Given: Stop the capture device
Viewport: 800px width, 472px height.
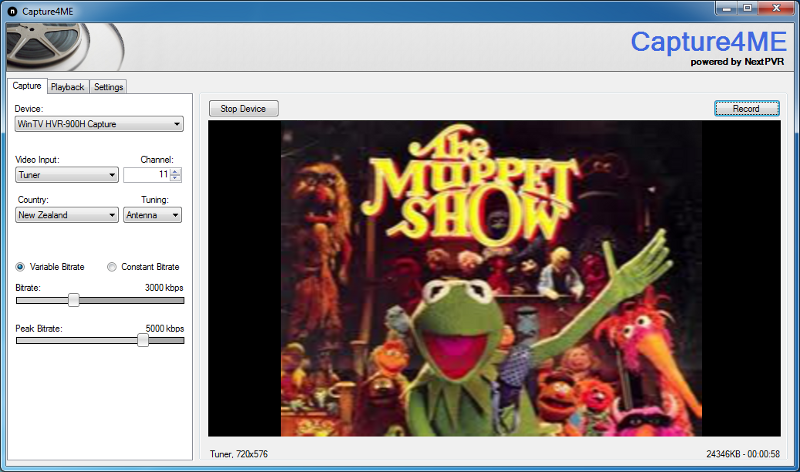Looking at the screenshot, I should 243,109.
